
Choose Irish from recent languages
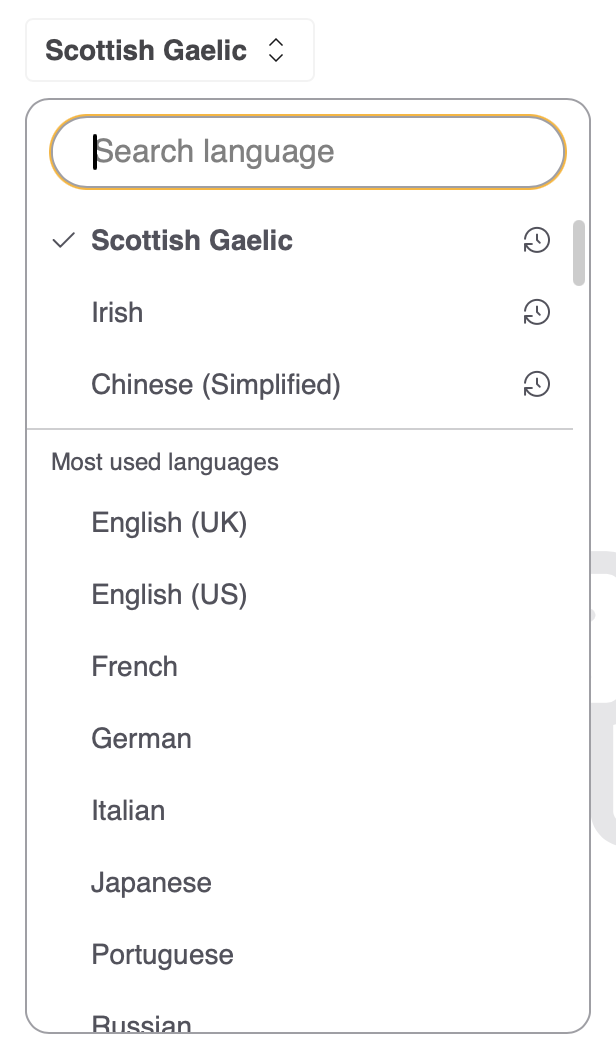tap(117, 313)
